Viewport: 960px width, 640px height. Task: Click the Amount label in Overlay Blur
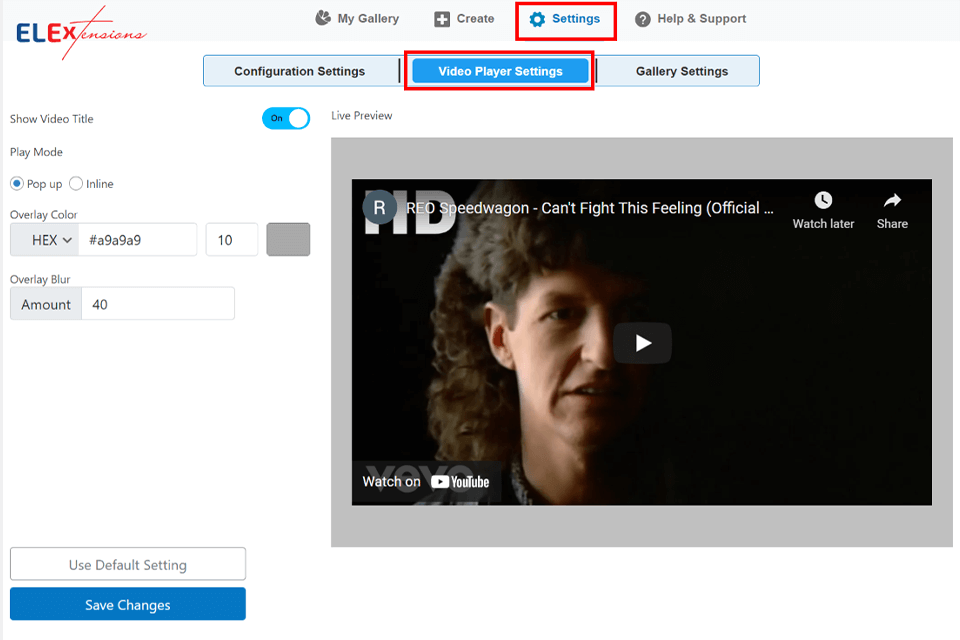click(x=46, y=304)
